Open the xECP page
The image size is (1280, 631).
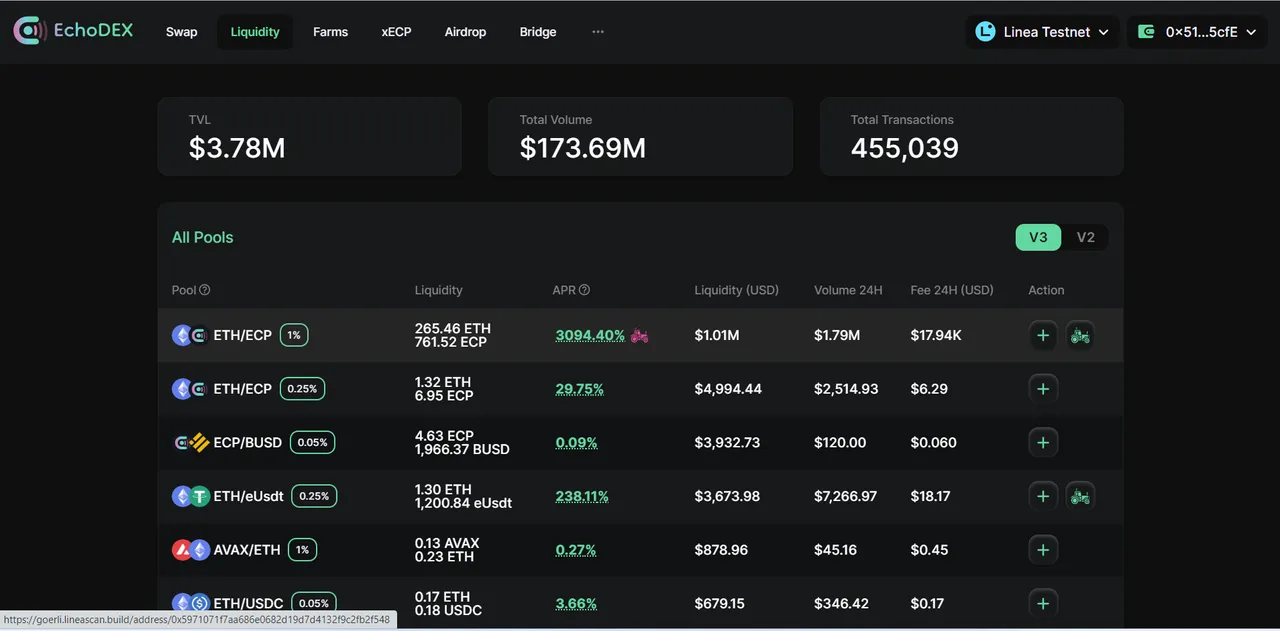[x=396, y=32]
